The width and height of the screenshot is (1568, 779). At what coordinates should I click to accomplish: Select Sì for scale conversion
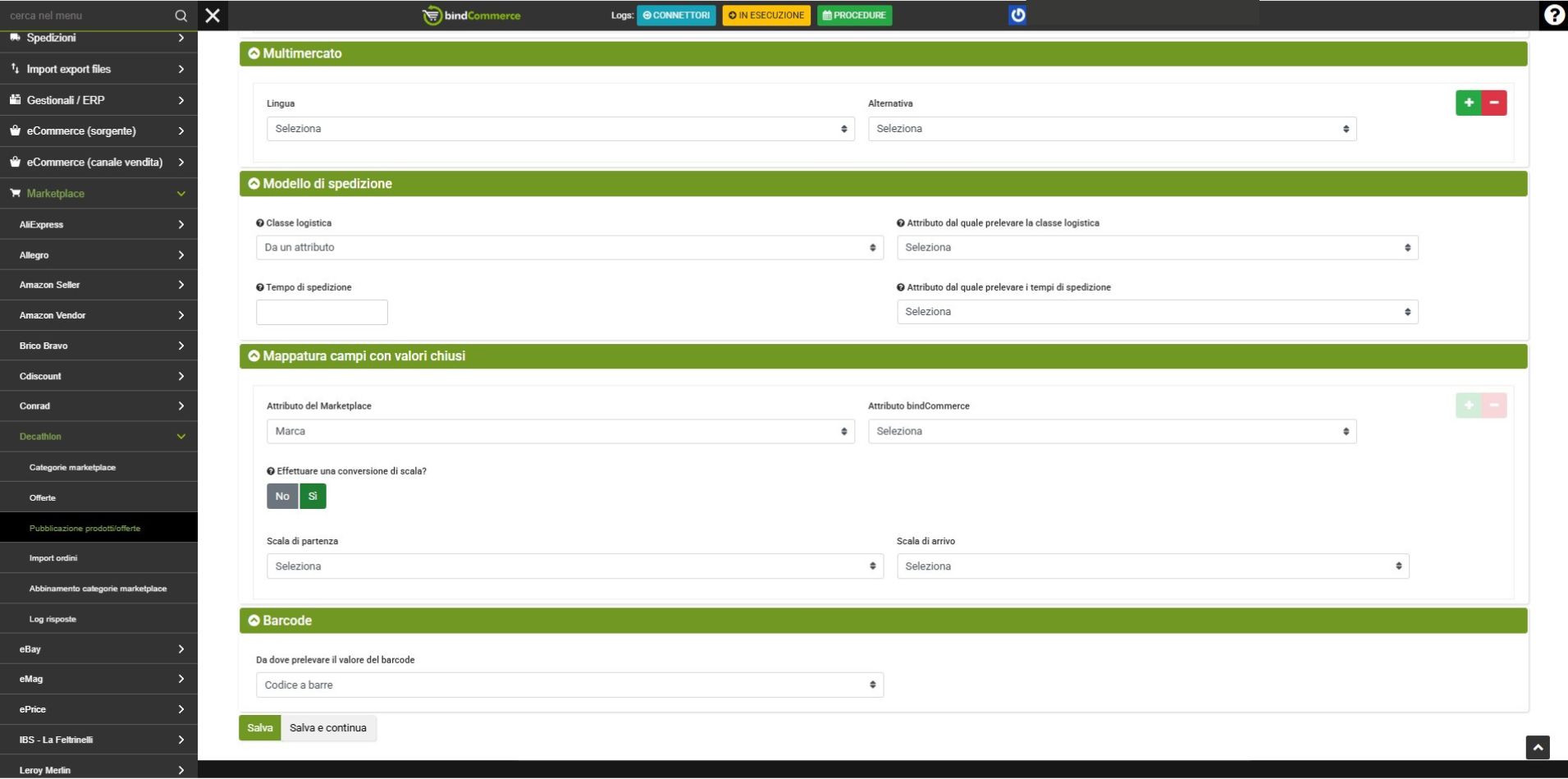313,496
